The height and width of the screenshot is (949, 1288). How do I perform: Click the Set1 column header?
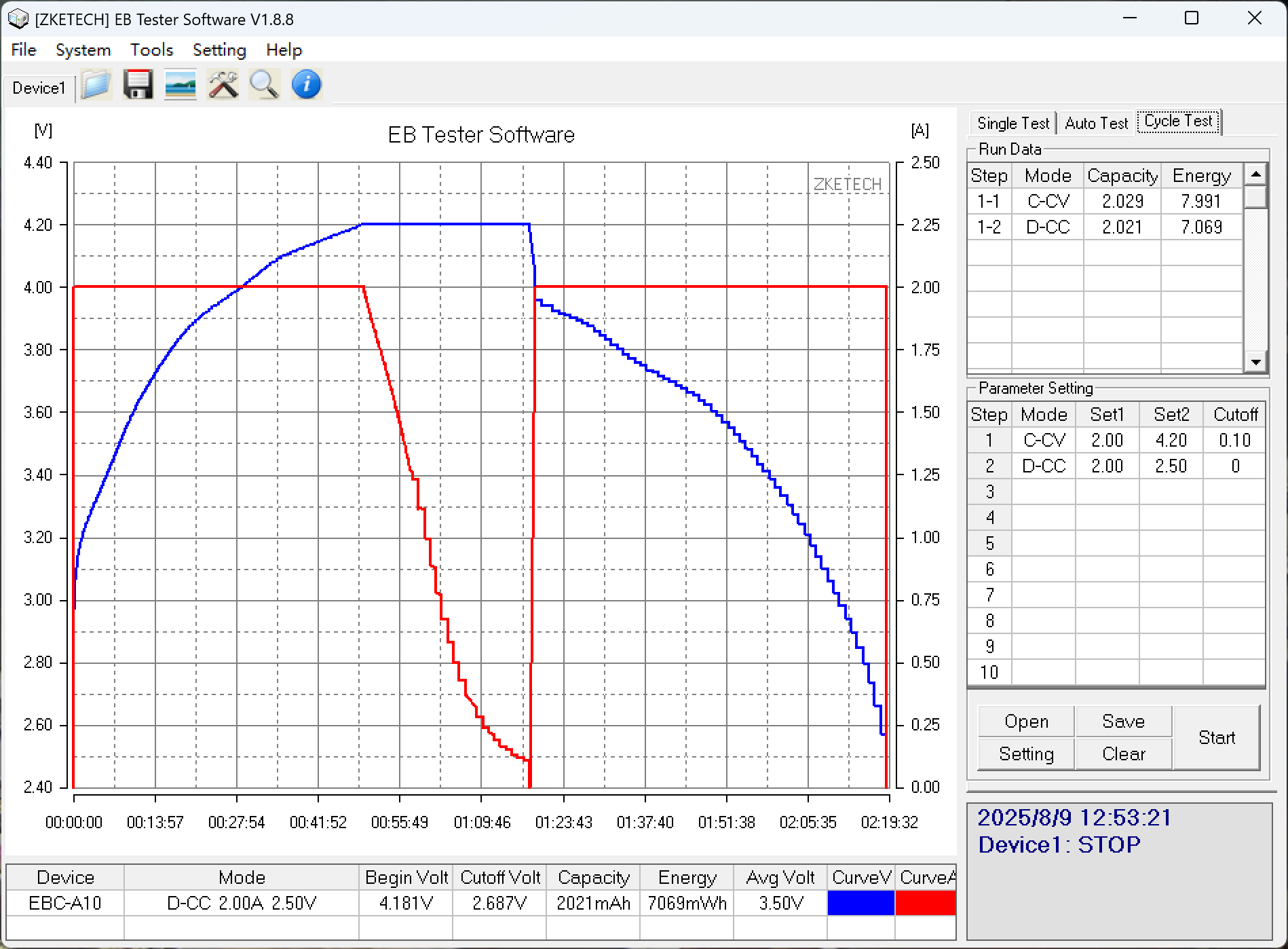coord(1107,415)
